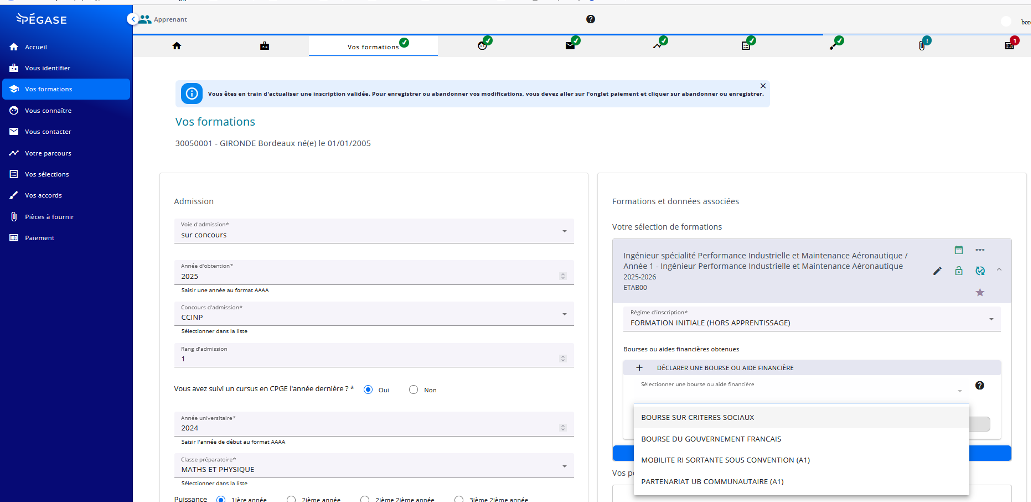Expand the "Classe préparatoire" dropdown
Image resolution: width=1031 pixels, height=502 pixels.
pyautogui.click(x=370, y=465)
